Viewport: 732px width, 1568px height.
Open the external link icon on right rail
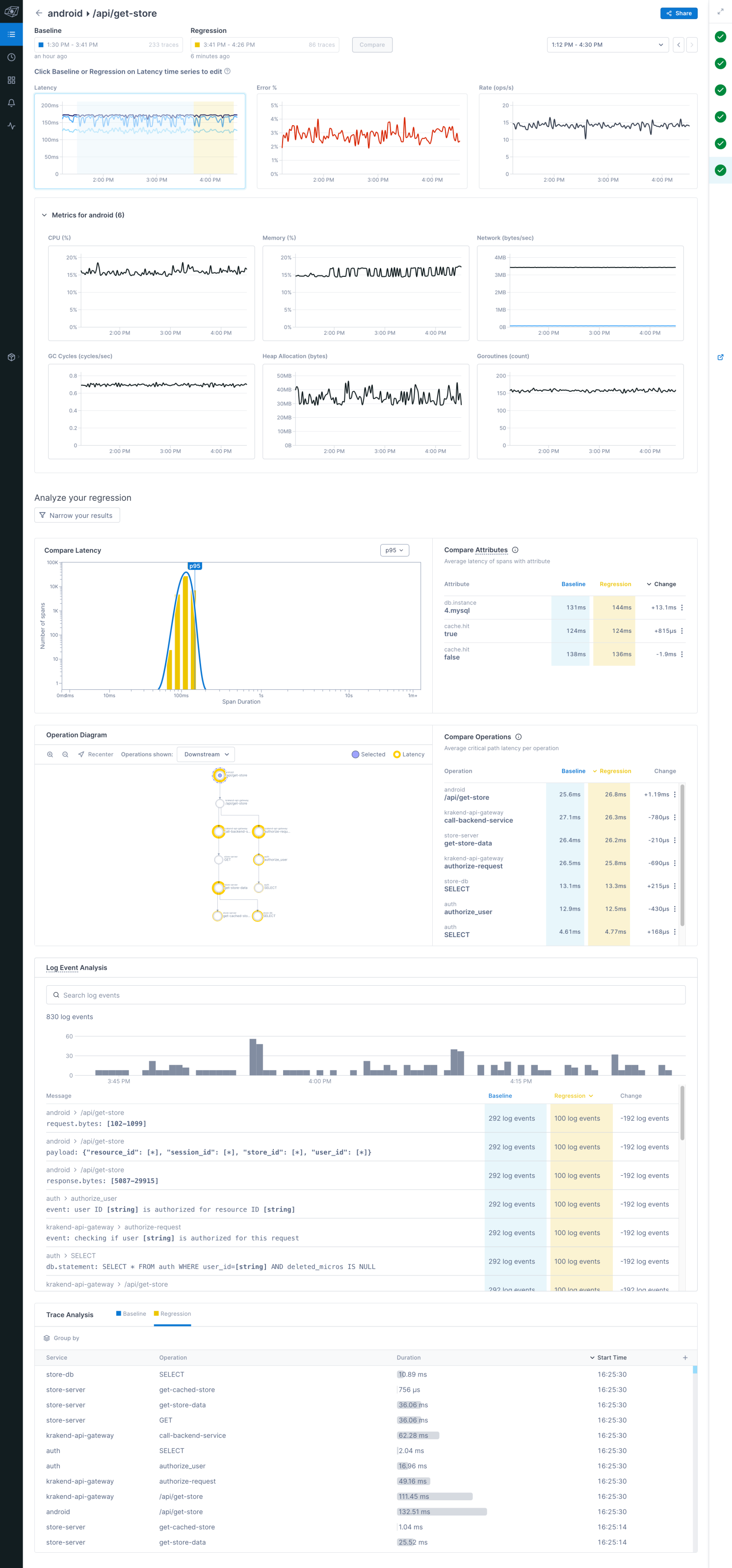(x=720, y=357)
